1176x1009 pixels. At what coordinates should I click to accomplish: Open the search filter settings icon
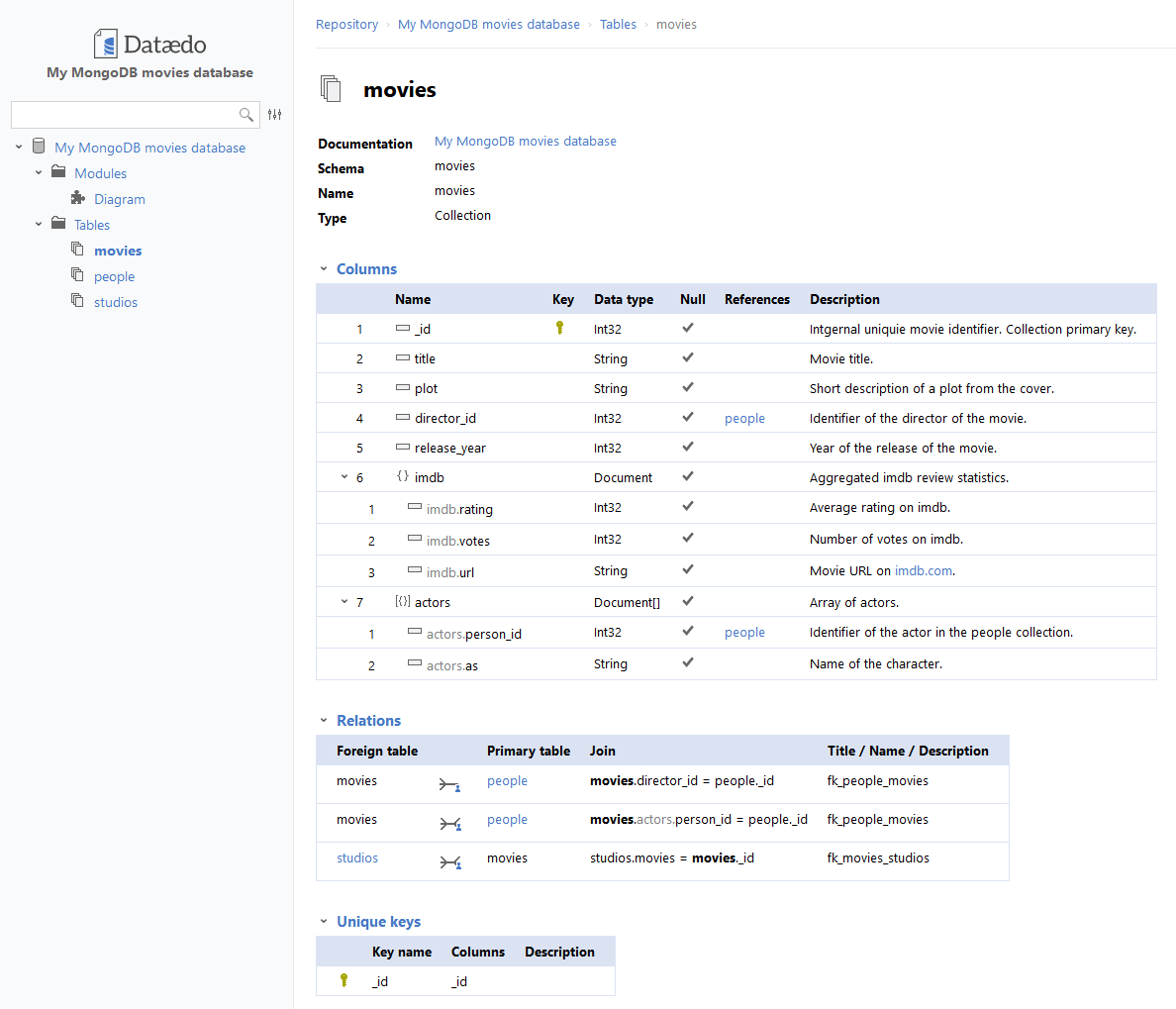[275, 115]
